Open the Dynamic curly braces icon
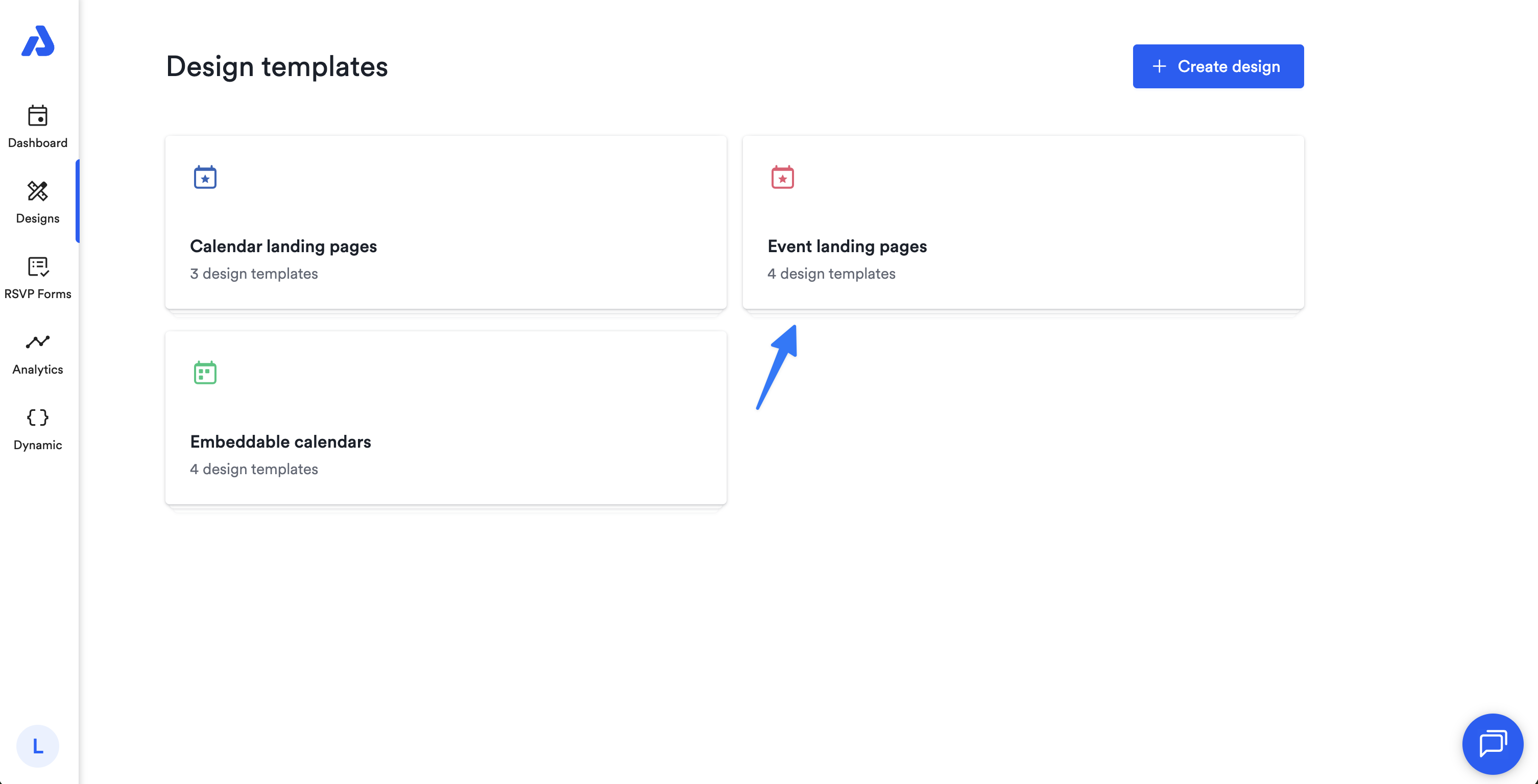Screen dimensions: 1538x784 [38, 417]
